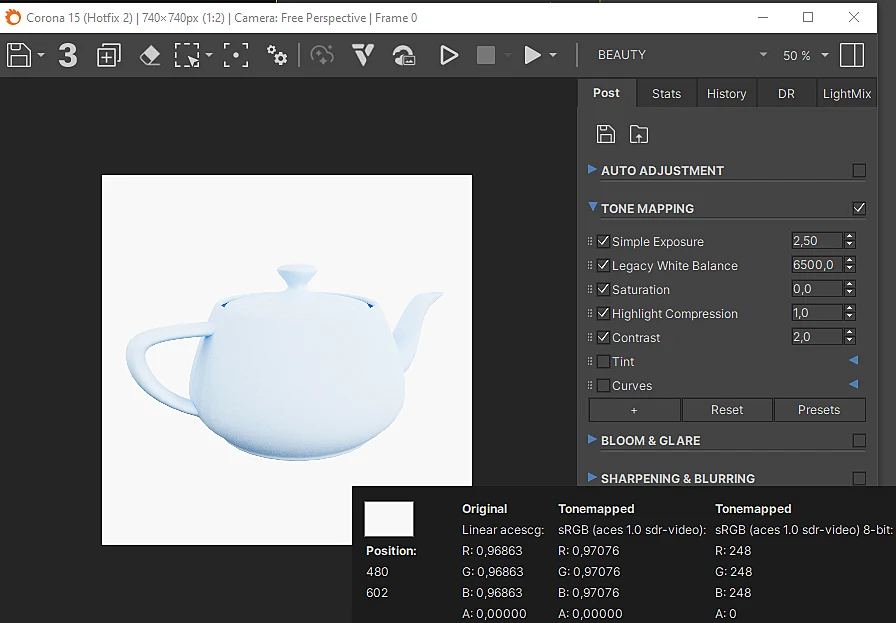Image resolution: width=896 pixels, height=623 pixels.
Task: Click the render settings gears icon
Action: tap(277, 55)
